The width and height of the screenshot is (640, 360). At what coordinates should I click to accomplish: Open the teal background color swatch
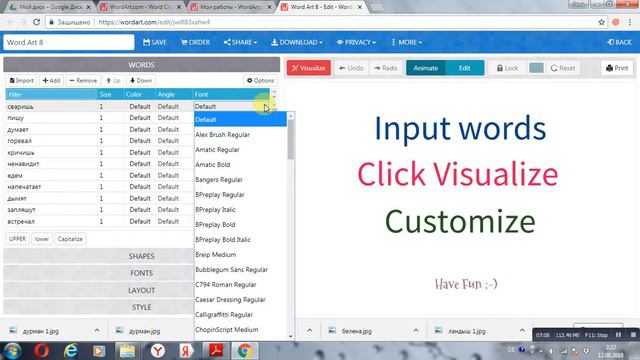click(x=536, y=68)
